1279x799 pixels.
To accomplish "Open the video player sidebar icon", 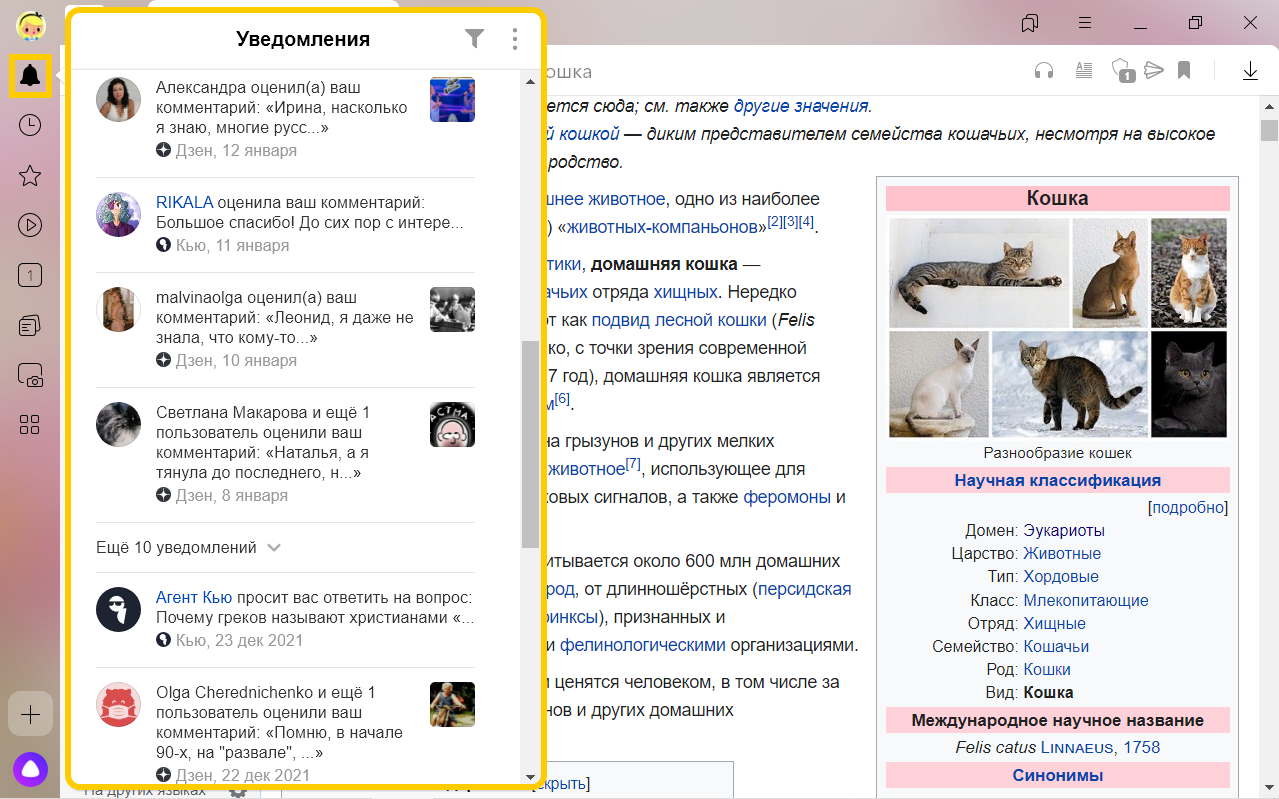I will pyautogui.click(x=30, y=225).
